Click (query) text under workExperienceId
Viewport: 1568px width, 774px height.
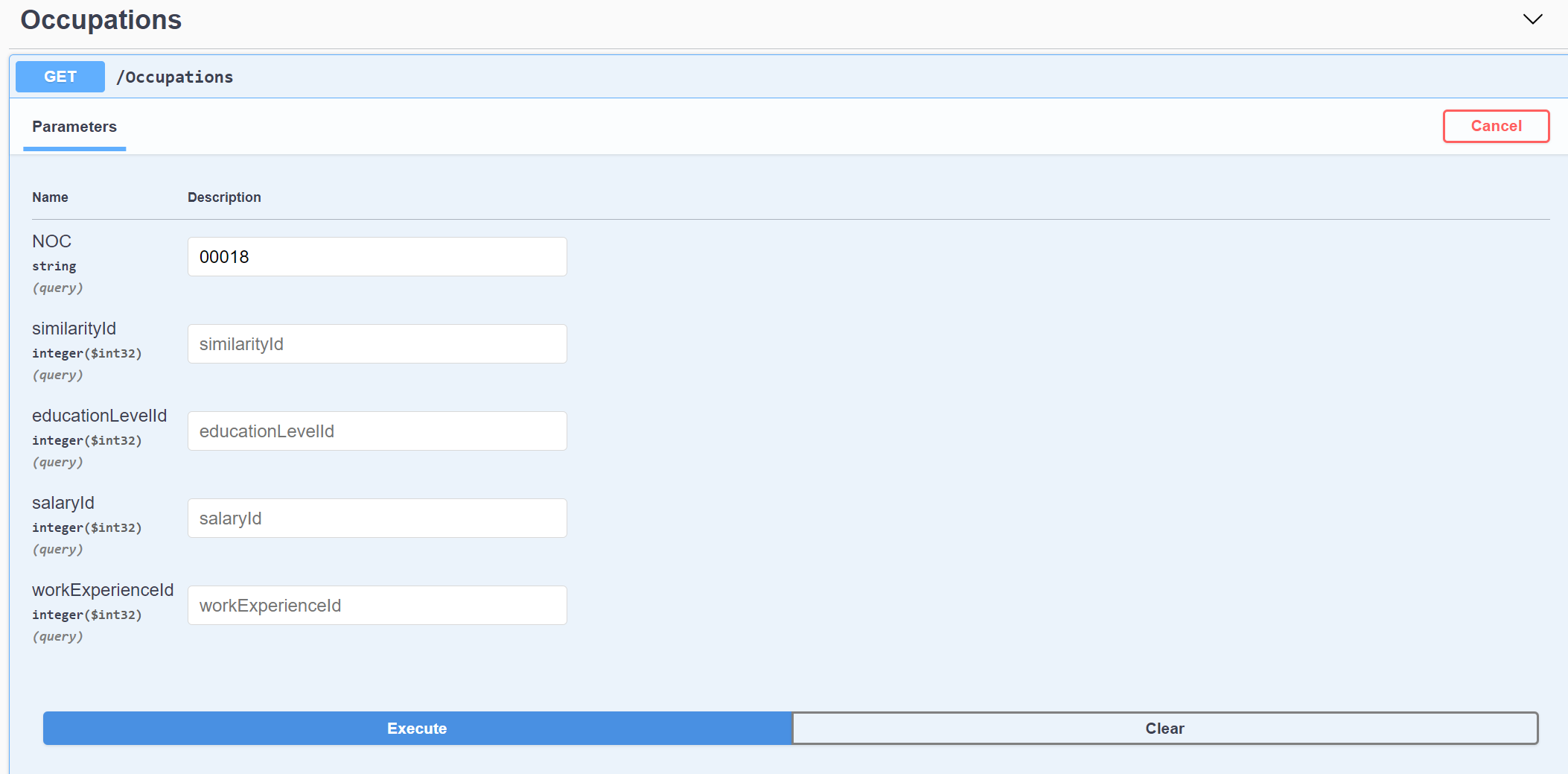[58, 636]
